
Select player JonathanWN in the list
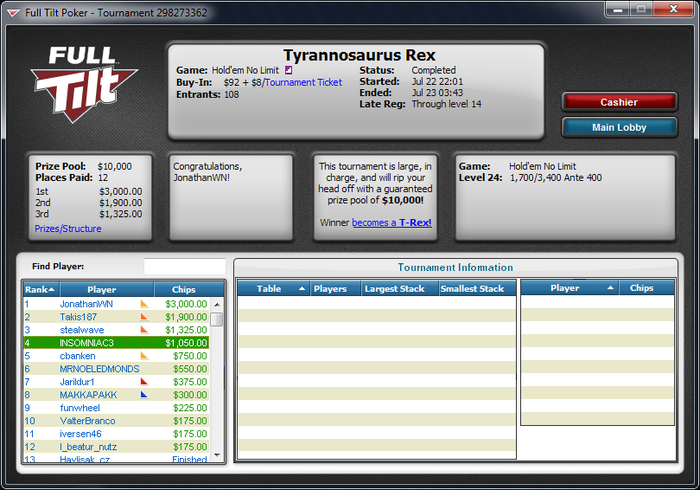pyautogui.click(x=116, y=304)
